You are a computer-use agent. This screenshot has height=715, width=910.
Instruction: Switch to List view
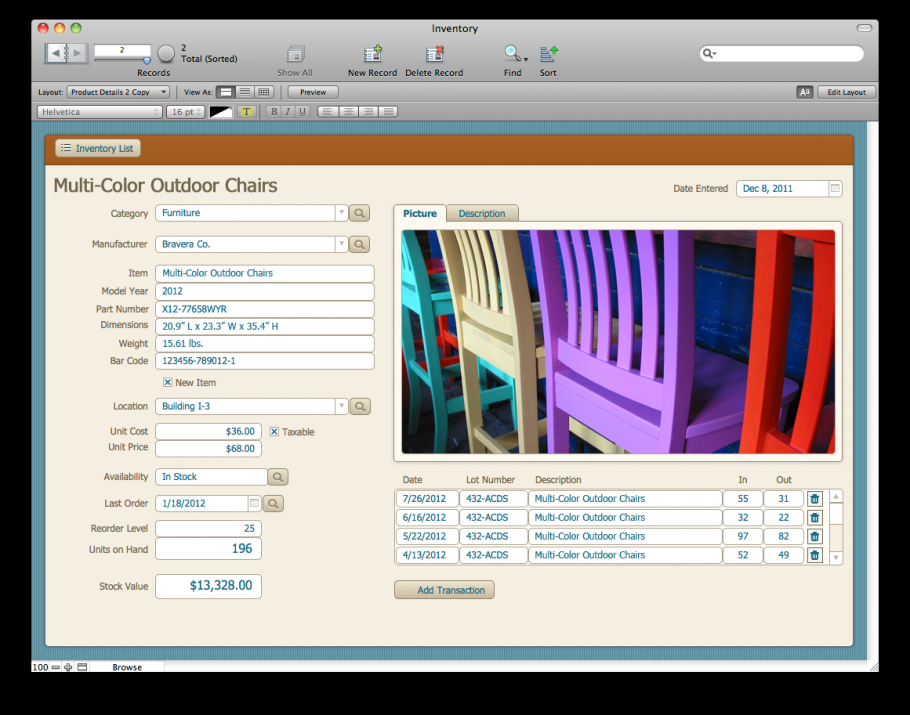point(245,92)
